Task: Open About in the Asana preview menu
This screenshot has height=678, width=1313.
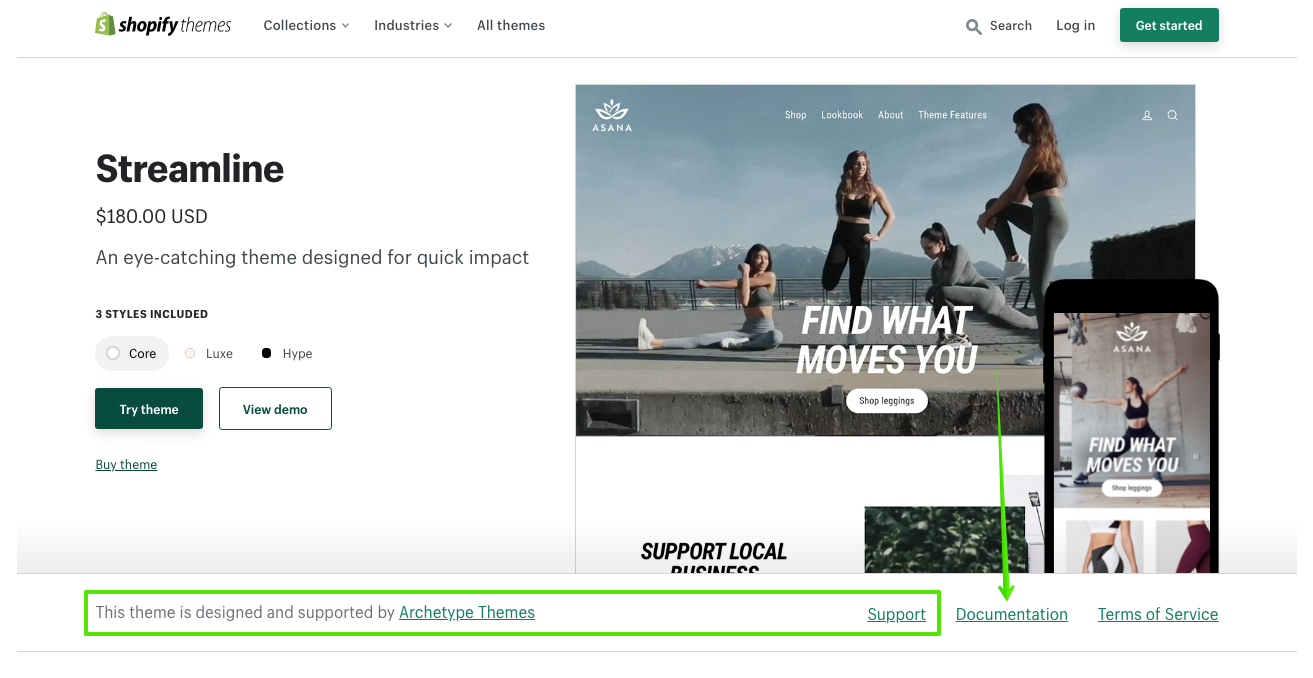Action: (x=891, y=115)
